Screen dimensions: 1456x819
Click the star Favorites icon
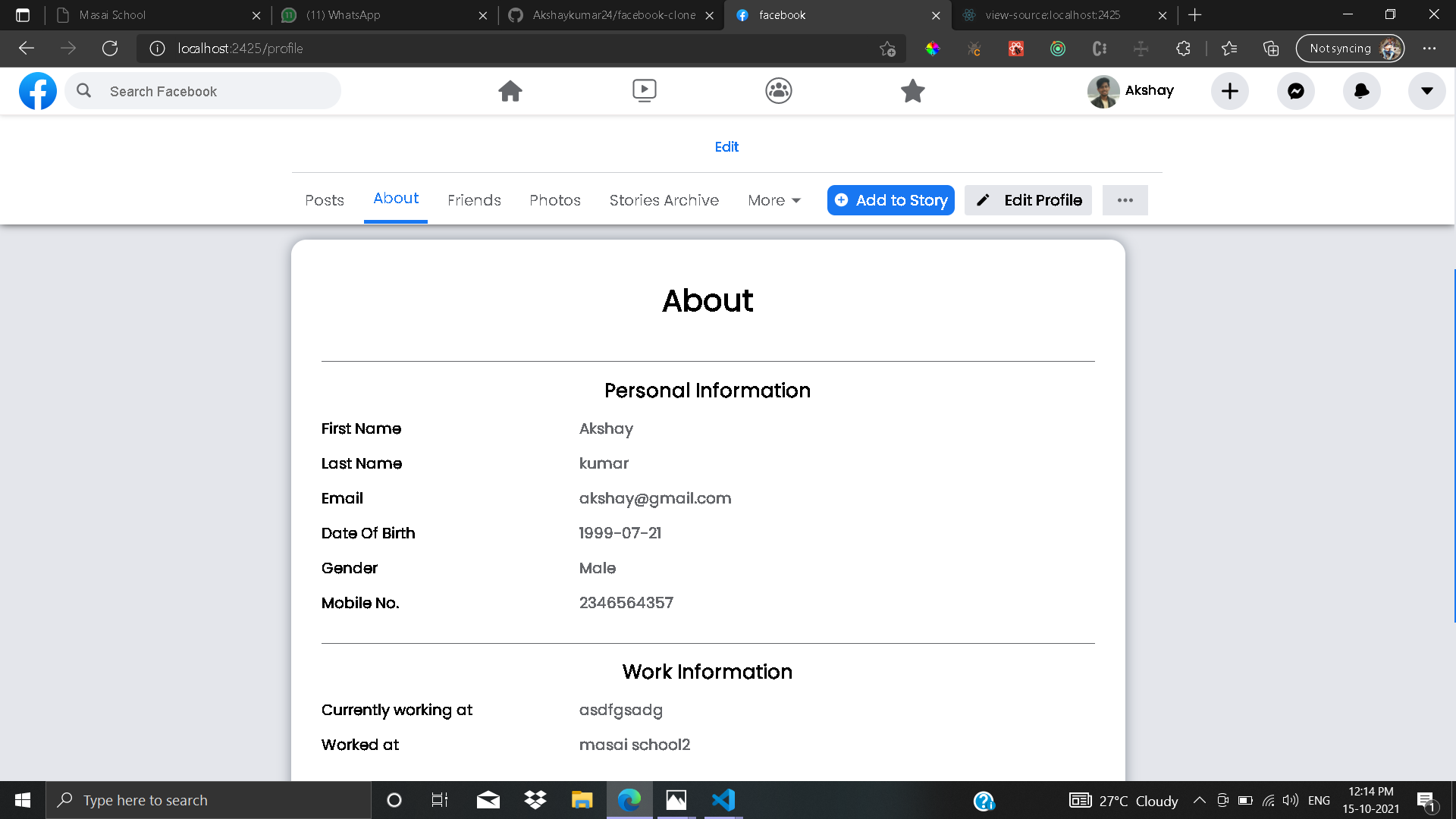pos(912,91)
